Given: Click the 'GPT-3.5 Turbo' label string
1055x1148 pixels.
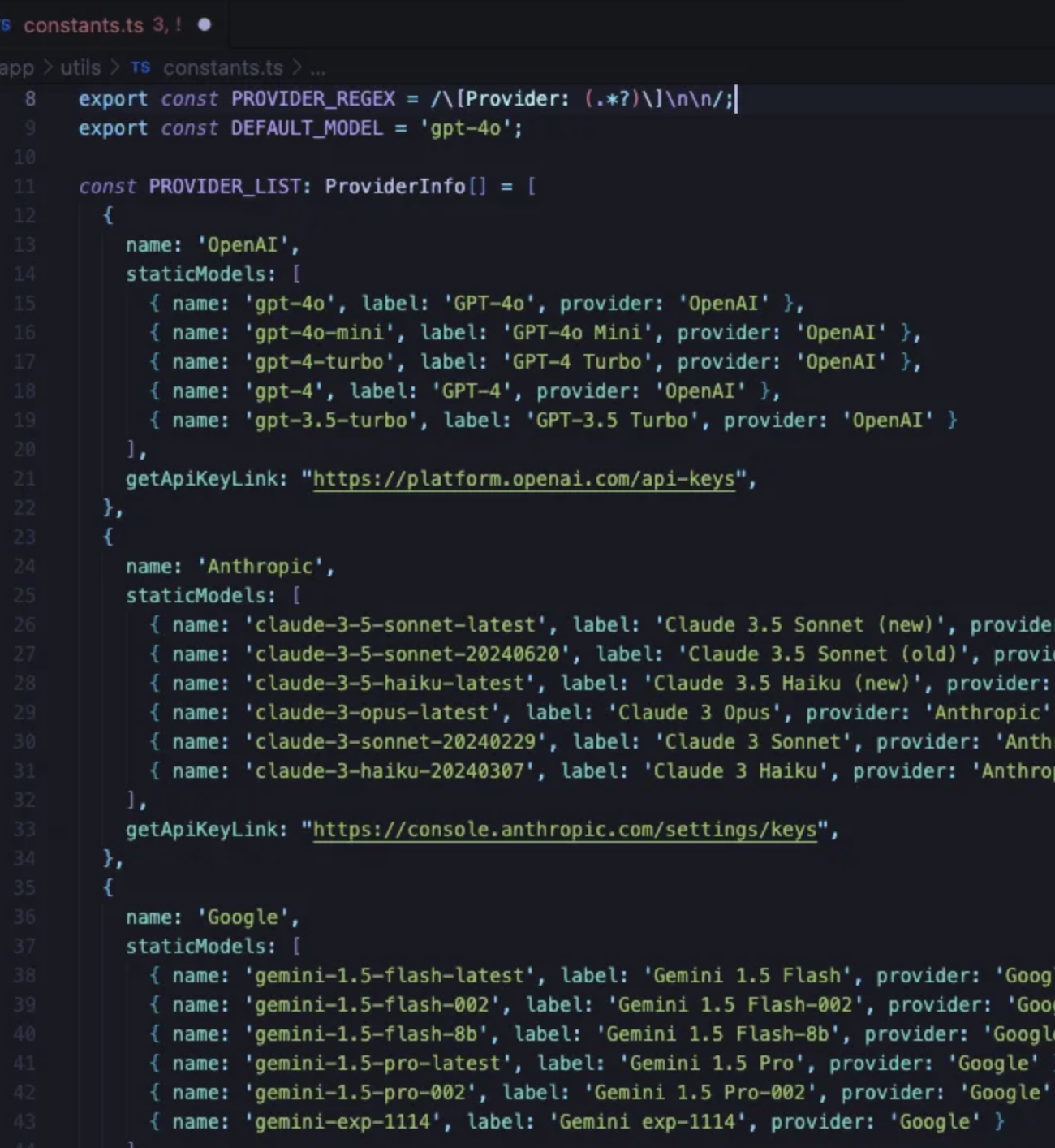Looking at the screenshot, I should pos(613,421).
